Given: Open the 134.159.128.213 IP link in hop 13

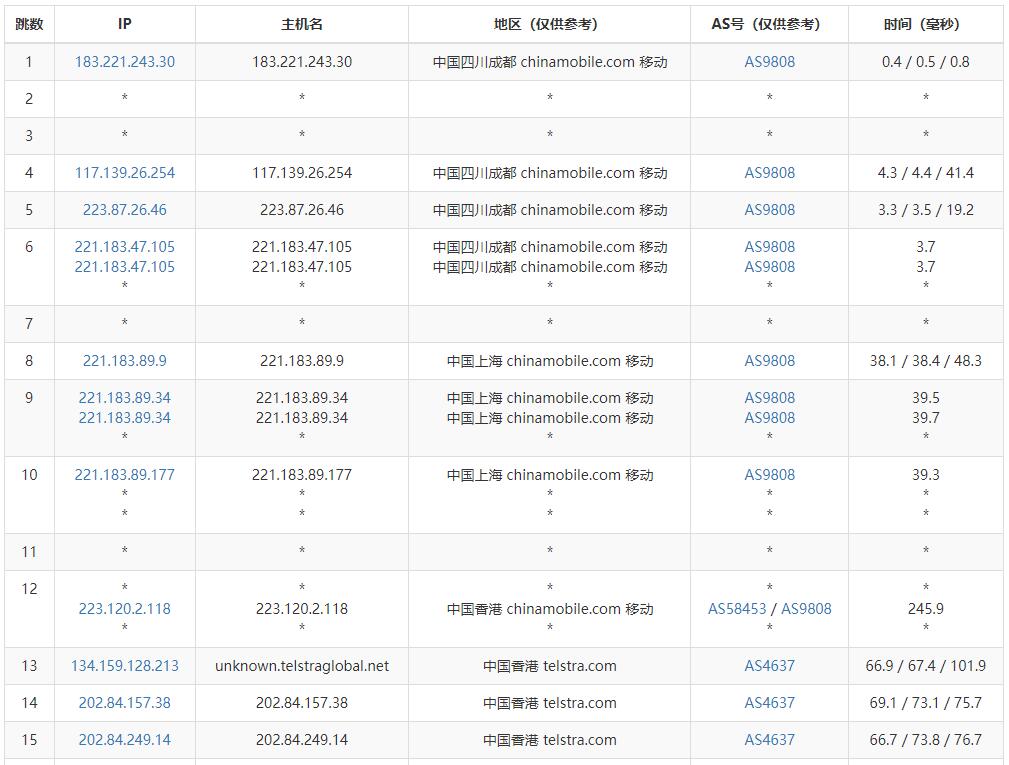Looking at the screenshot, I should click(x=125, y=666).
